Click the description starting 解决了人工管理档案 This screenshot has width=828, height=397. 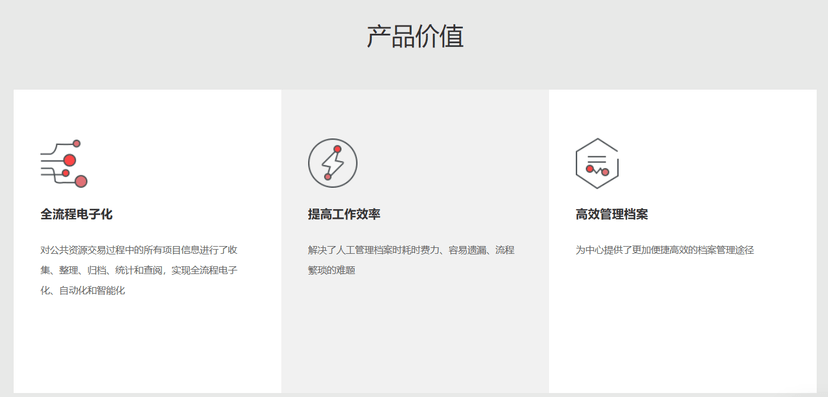pyautogui.click(x=411, y=260)
